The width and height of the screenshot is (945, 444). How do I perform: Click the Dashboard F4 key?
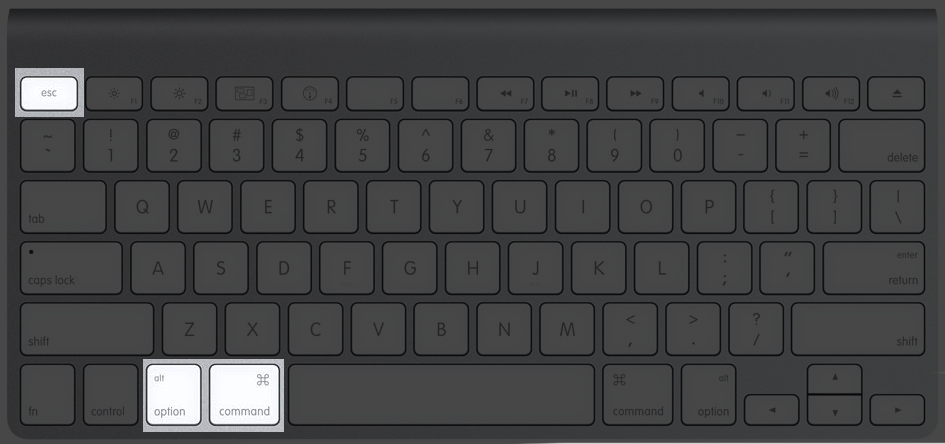click(x=309, y=93)
